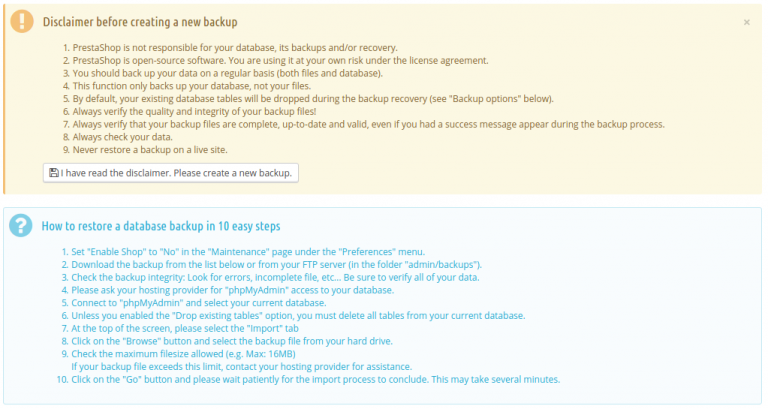Click the "Always check your data" line
The image size is (768, 409).
110,138
